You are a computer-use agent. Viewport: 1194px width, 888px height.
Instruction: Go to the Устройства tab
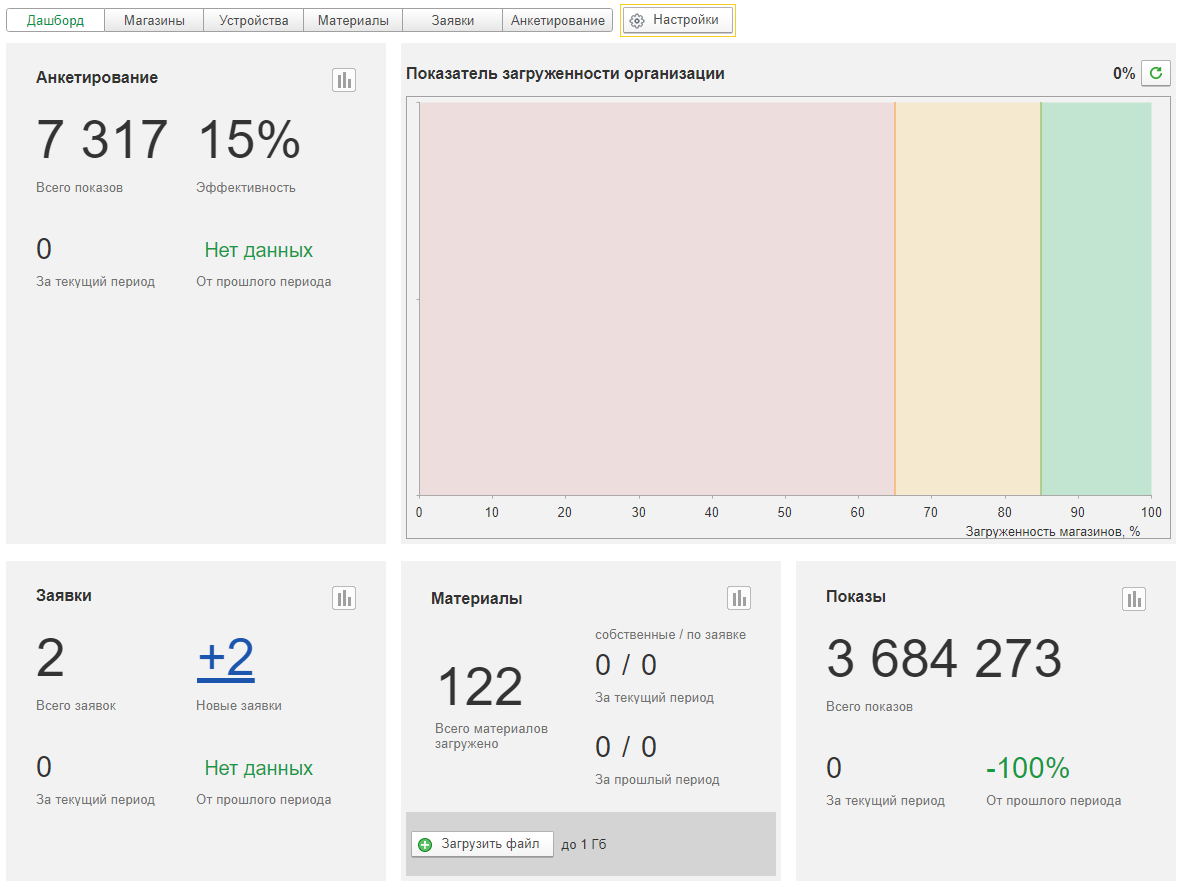tap(254, 21)
